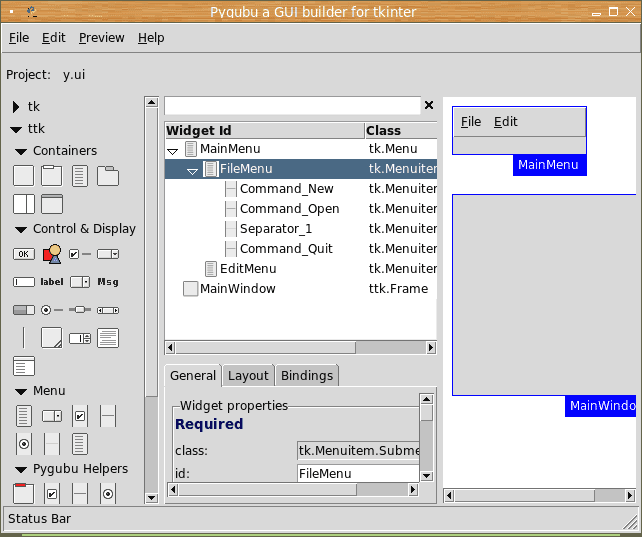
Task: Switch to the General tab
Action: (x=193, y=375)
